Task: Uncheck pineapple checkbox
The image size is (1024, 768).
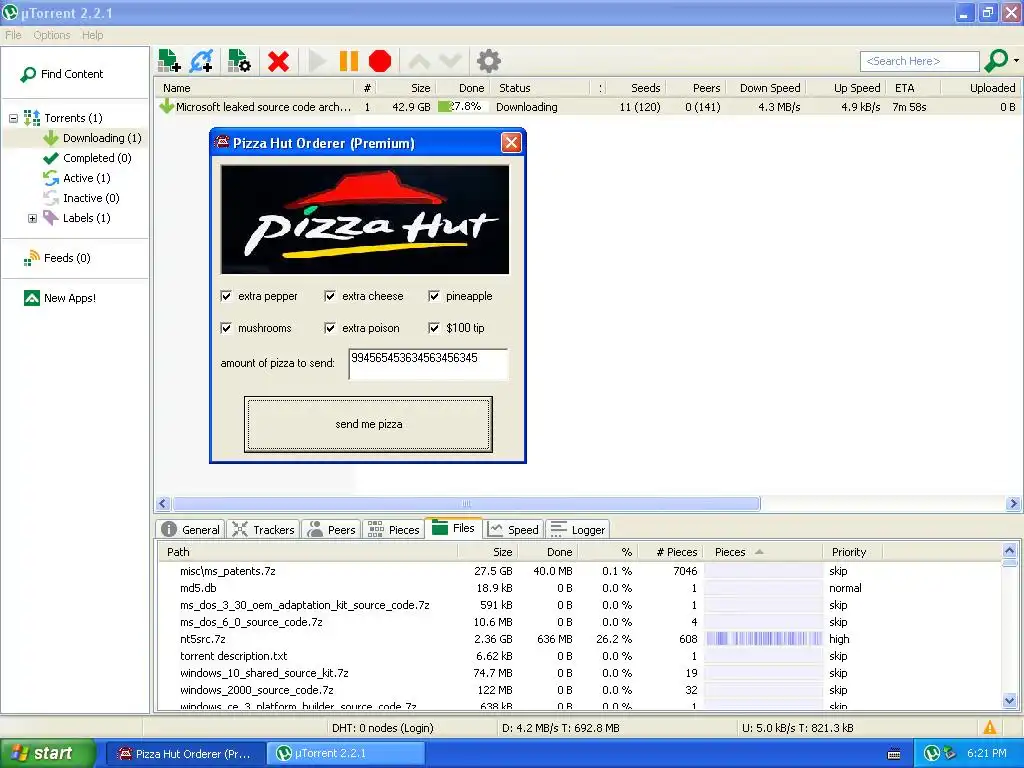Action: (434, 296)
